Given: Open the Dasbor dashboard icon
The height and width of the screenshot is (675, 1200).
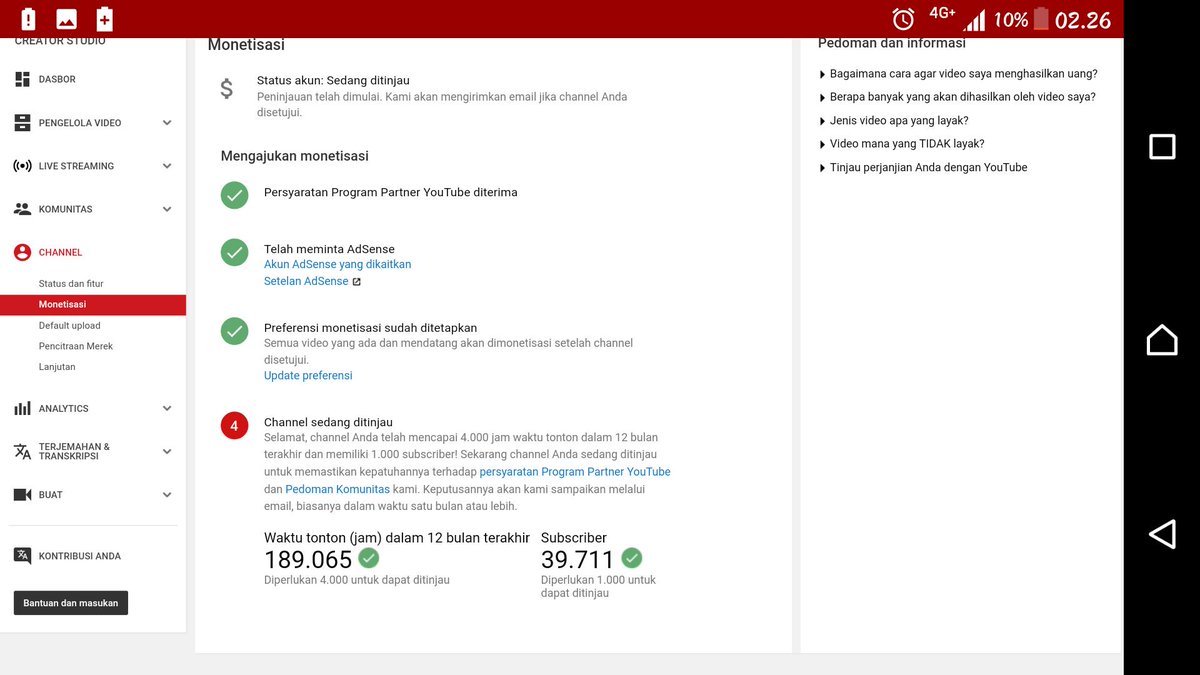Looking at the screenshot, I should [22, 79].
